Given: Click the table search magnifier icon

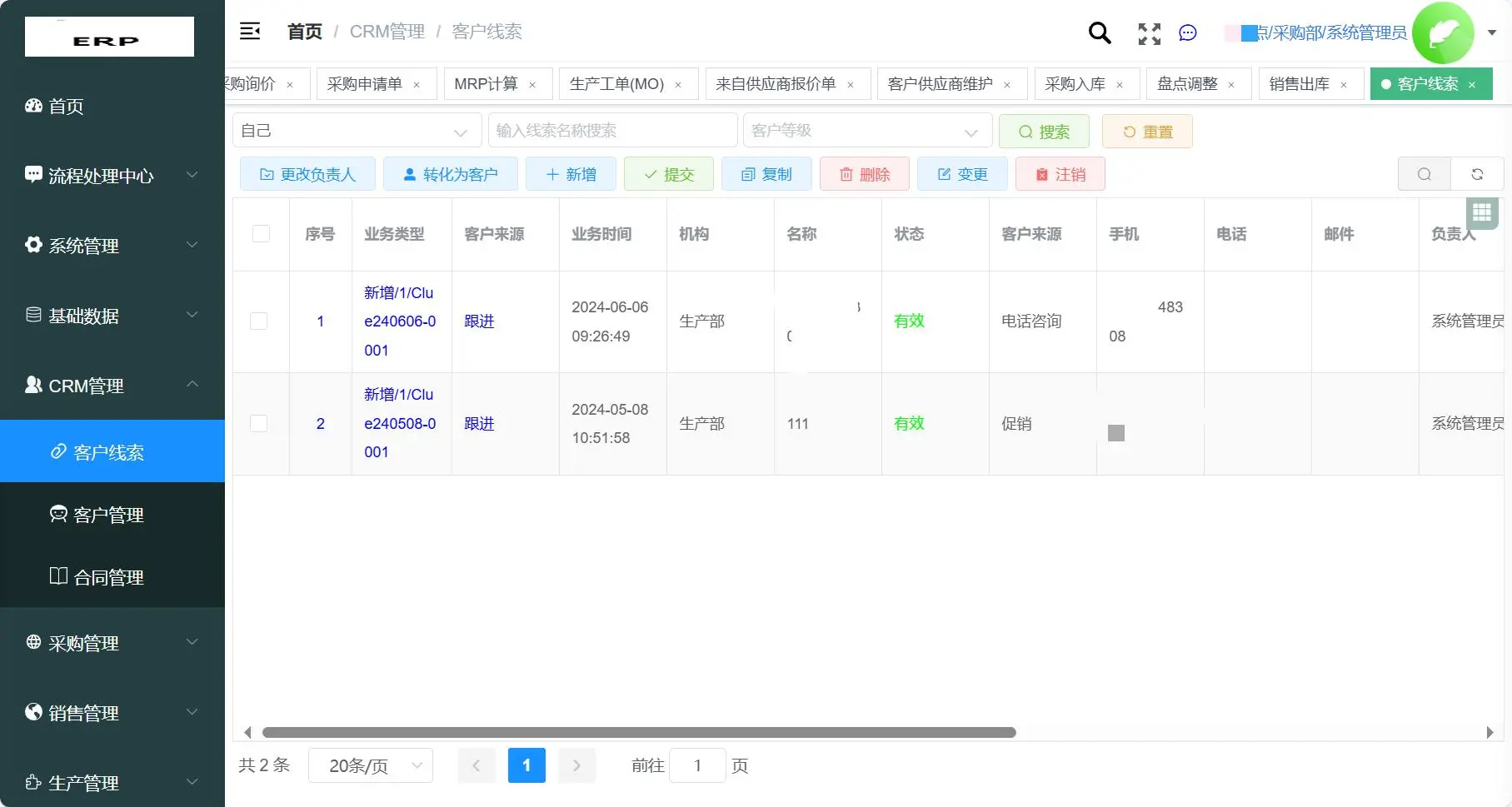Looking at the screenshot, I should 1424,174.
